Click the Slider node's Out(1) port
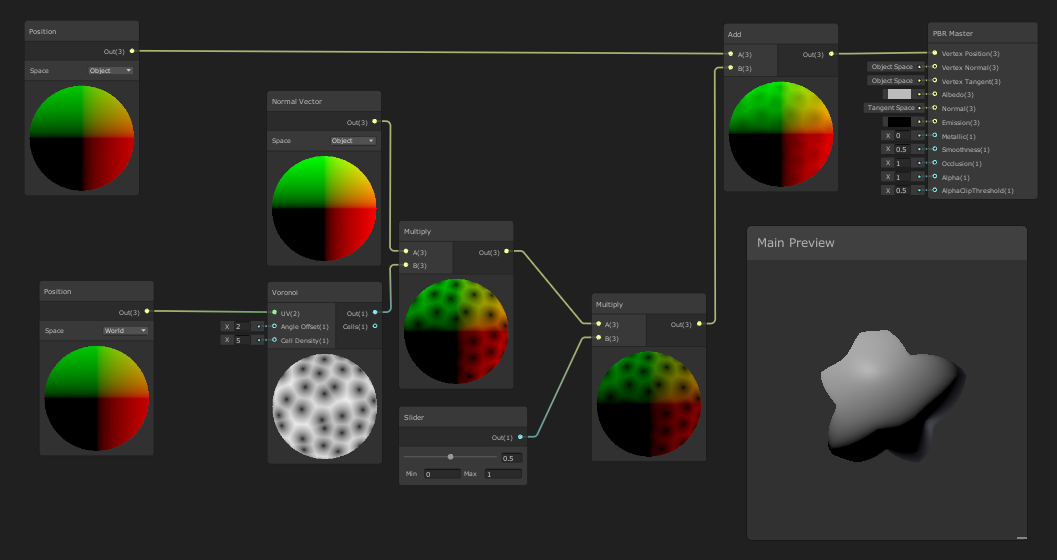 (521, 437)
